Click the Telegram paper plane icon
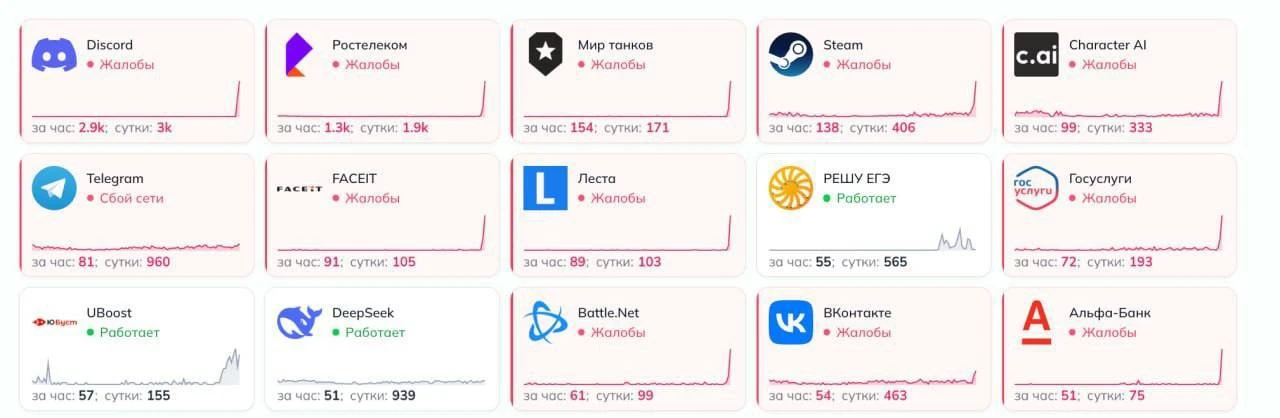This screenshot has height=418, width=1280. point(54,188)
